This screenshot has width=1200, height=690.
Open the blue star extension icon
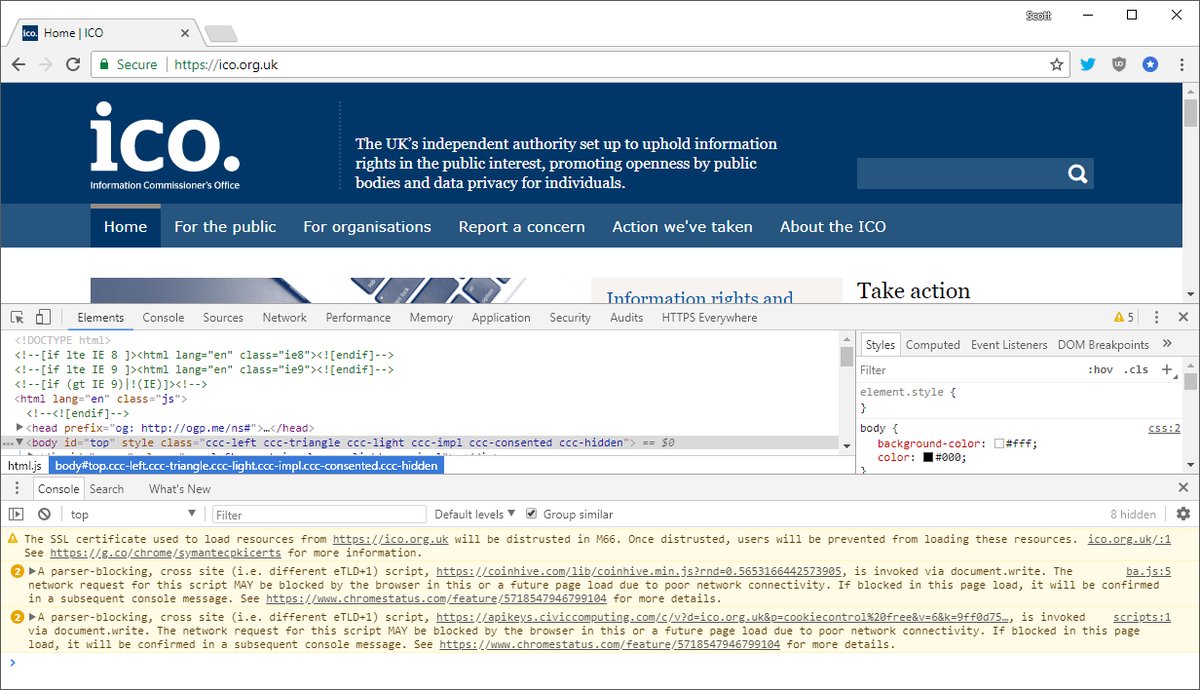[x=1150, y=64]
